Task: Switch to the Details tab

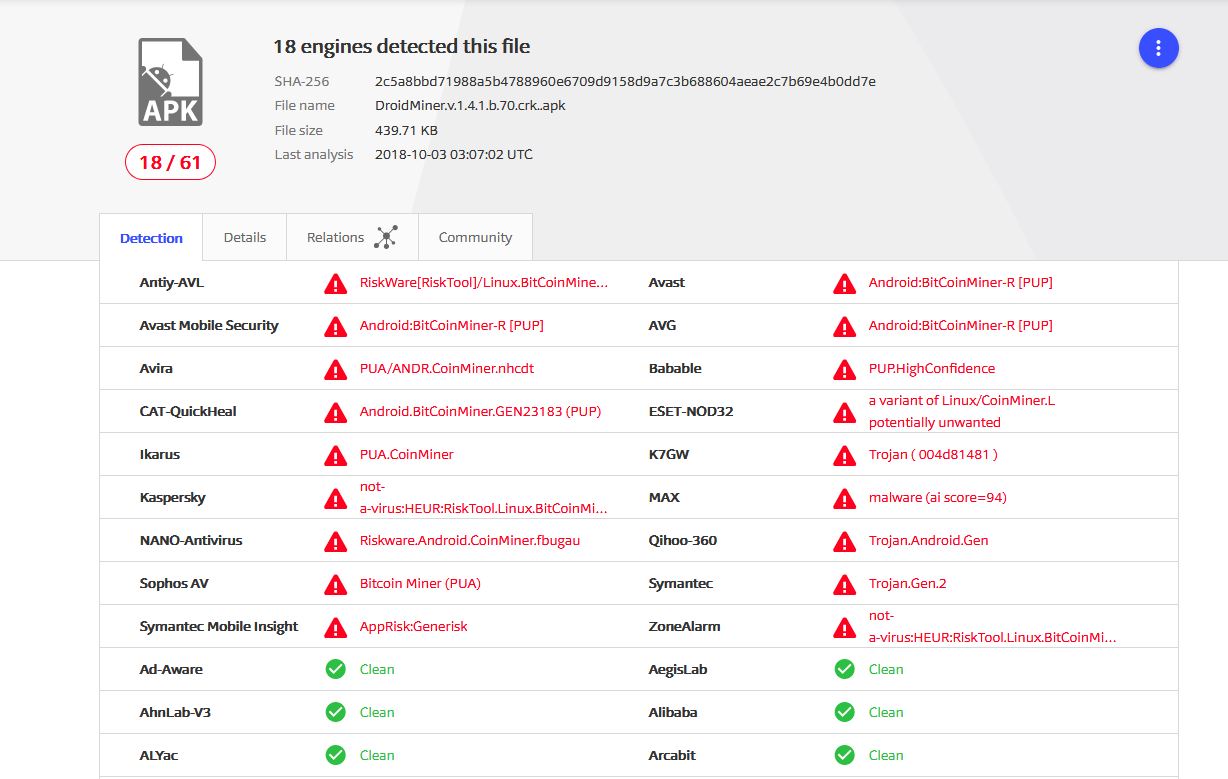Action: [245, 237]
